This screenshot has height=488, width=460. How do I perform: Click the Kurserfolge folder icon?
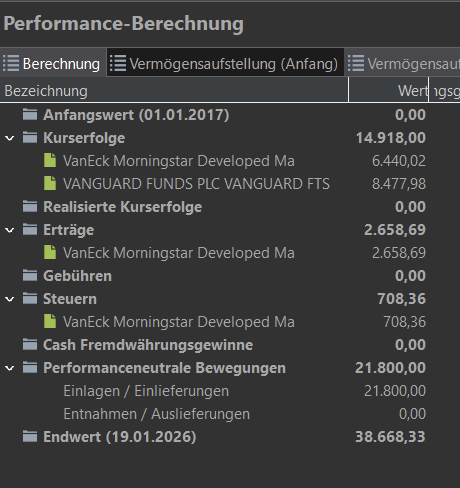click(x=30, y=137)
